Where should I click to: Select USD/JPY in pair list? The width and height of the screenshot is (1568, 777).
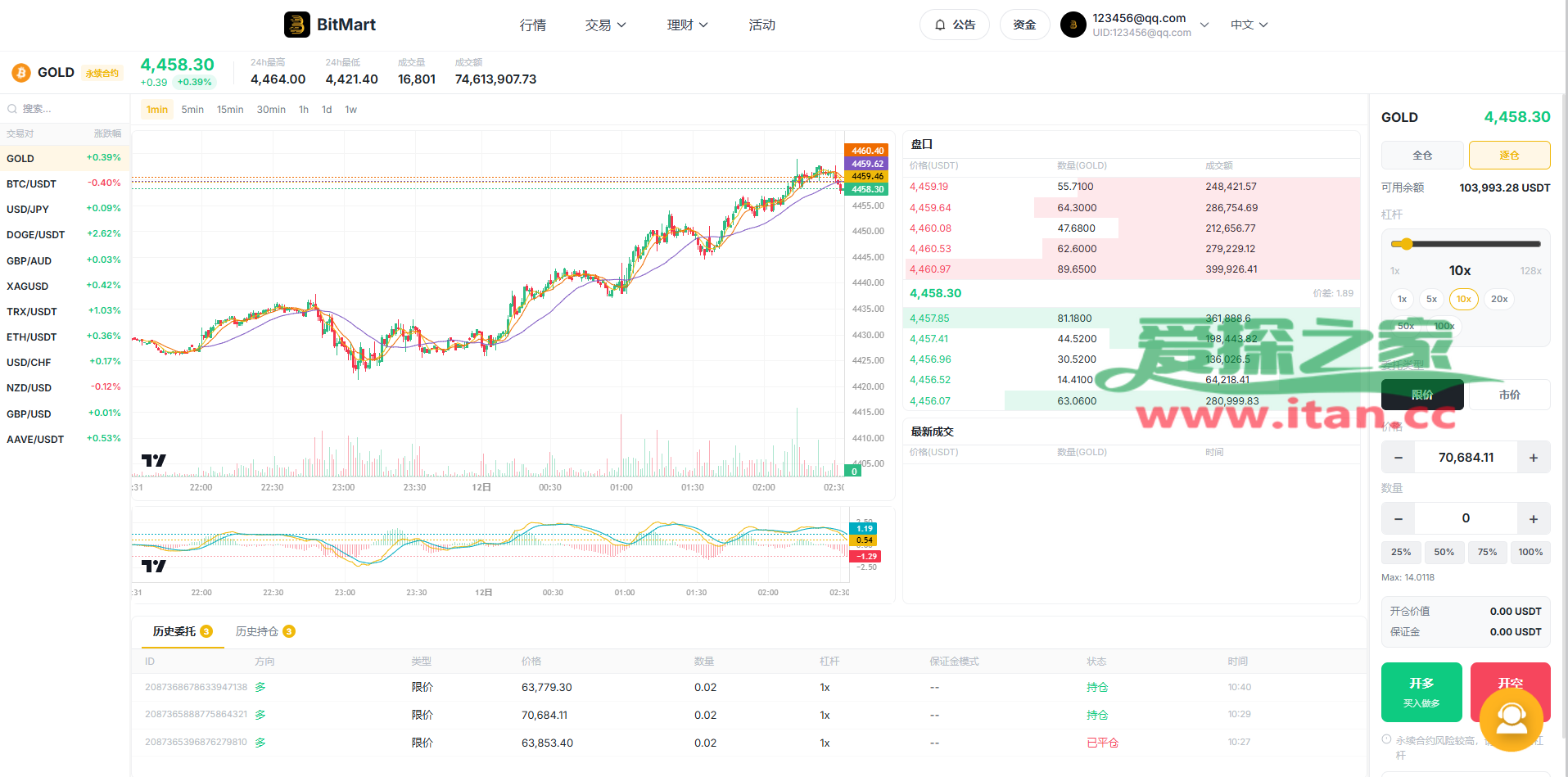(x=64, y=210)
